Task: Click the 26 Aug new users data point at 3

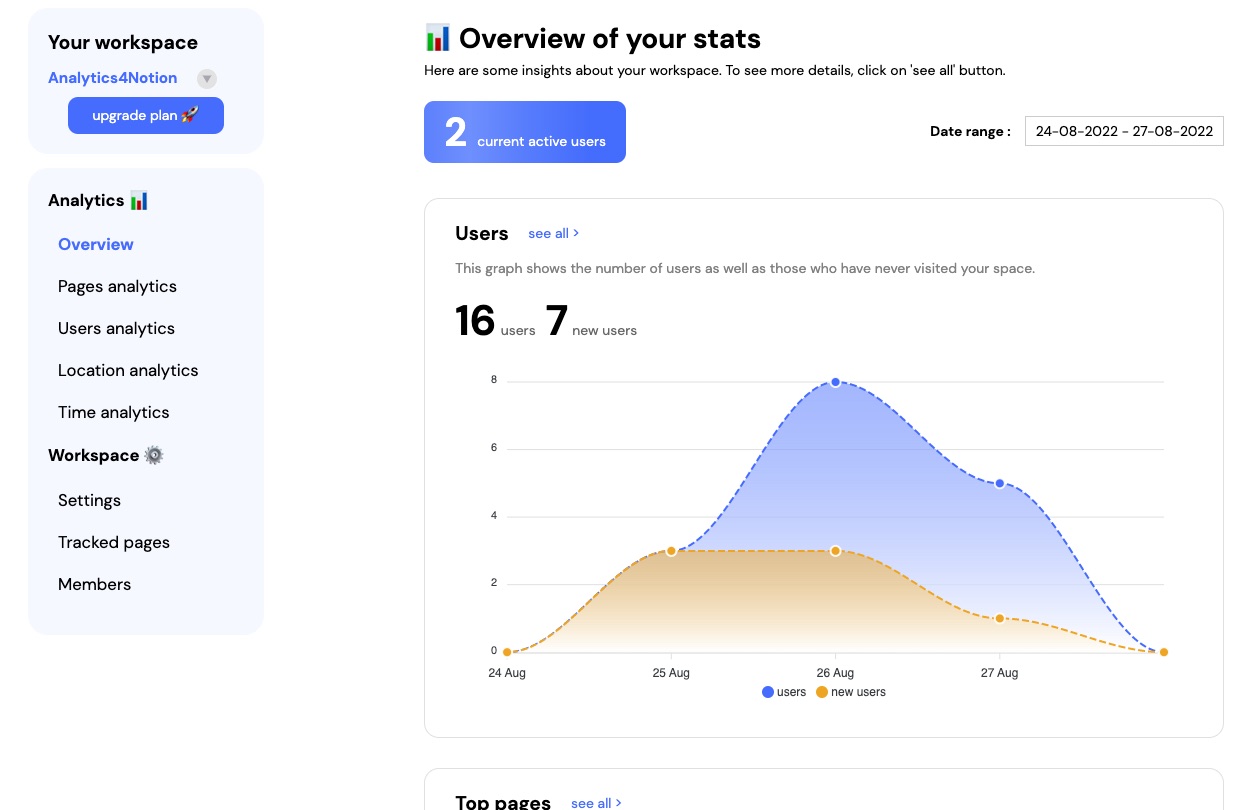Action: 835,551
